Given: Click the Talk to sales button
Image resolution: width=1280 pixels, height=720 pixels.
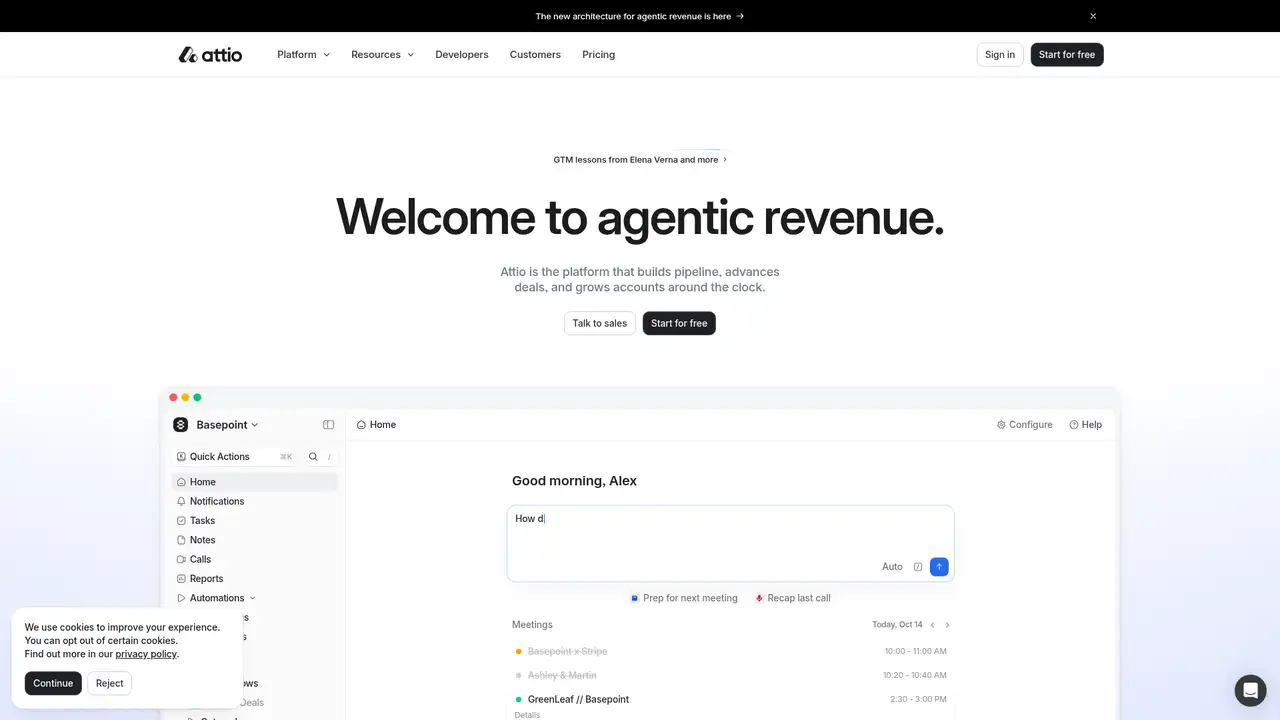Looking at the screenshot, I should (600, 323).
